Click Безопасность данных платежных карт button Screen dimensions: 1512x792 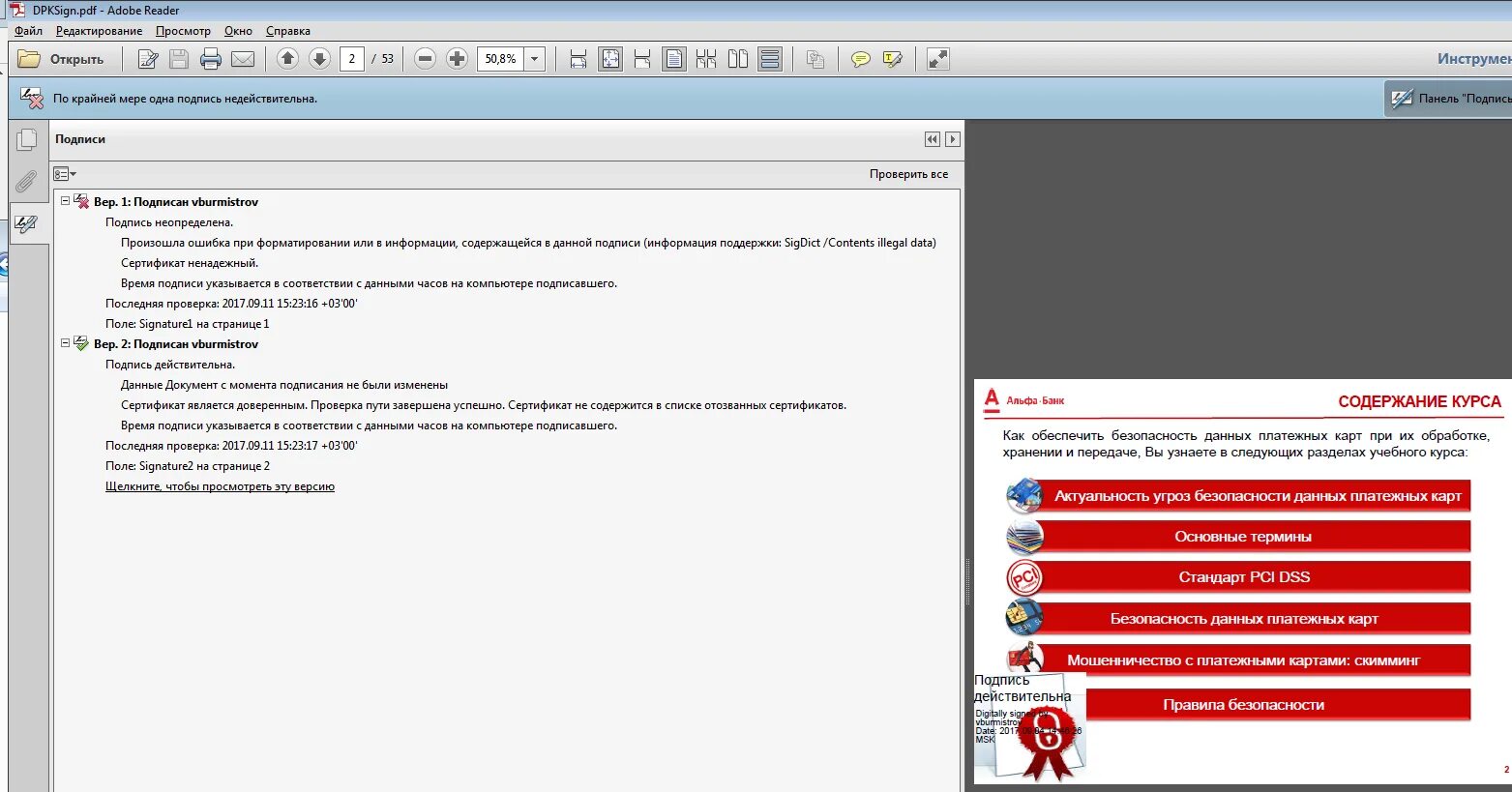(x=1239, y=619)
